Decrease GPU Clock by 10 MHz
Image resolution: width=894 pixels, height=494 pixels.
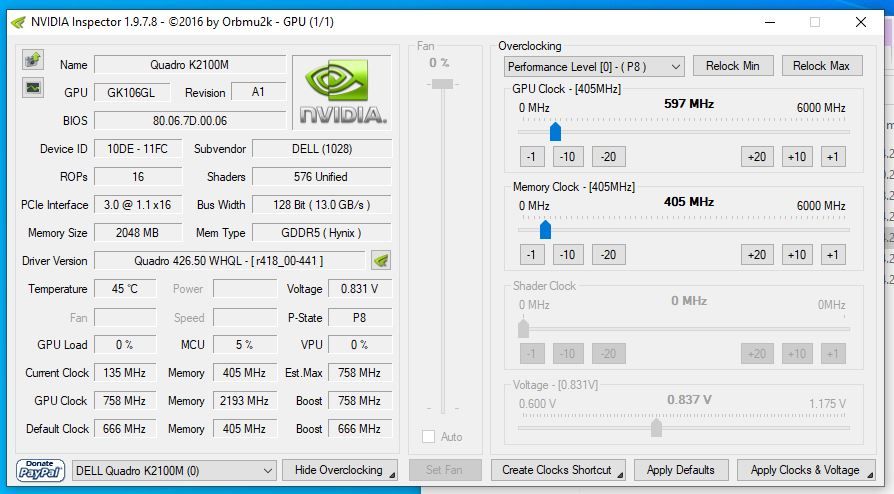568,157
